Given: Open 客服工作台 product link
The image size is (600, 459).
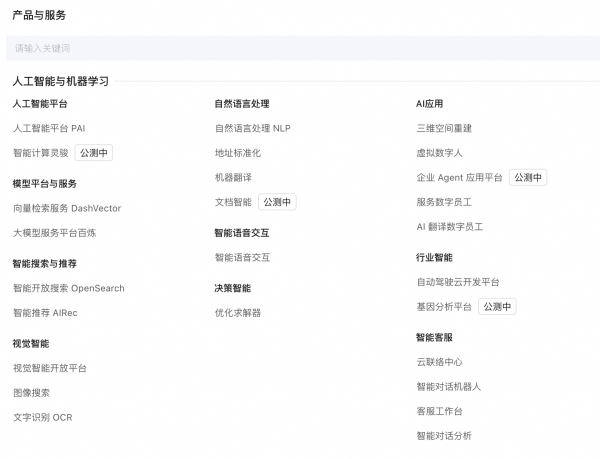Looking at the screenshot, I should click(439, 411).
